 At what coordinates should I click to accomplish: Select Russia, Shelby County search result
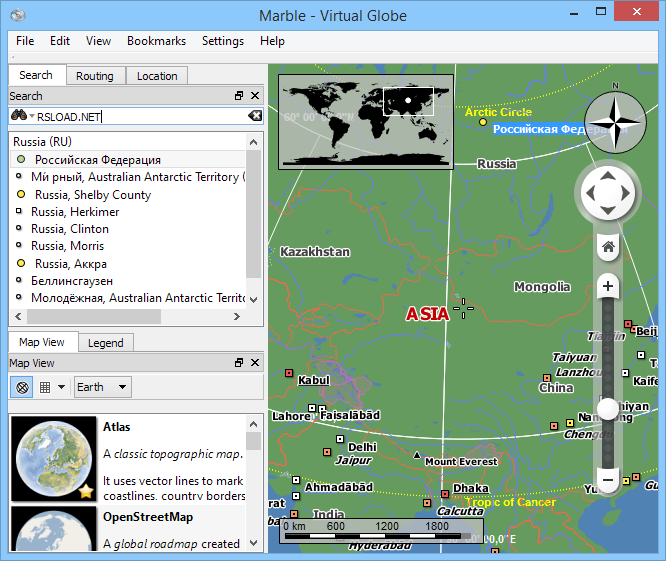(92, 195)
